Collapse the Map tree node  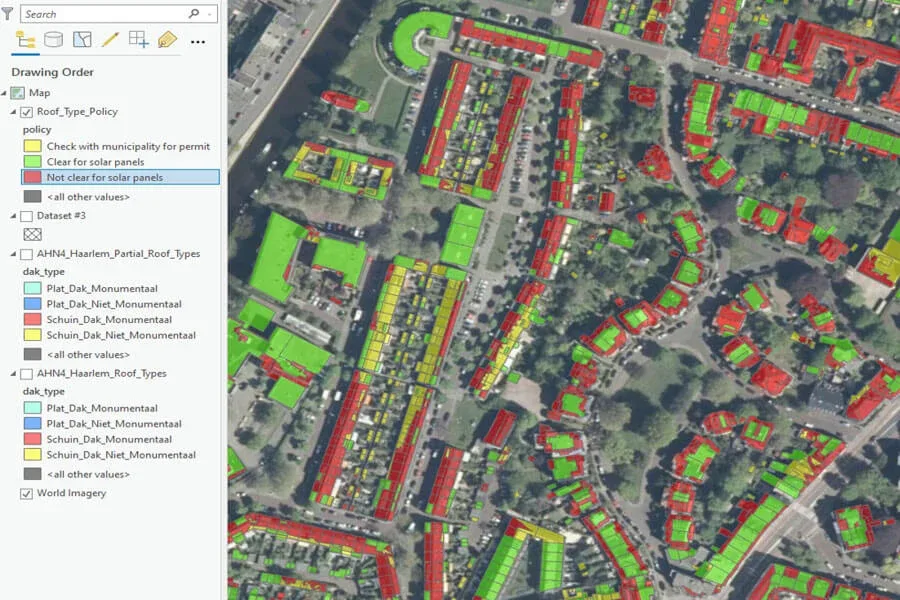pos(6,92)
